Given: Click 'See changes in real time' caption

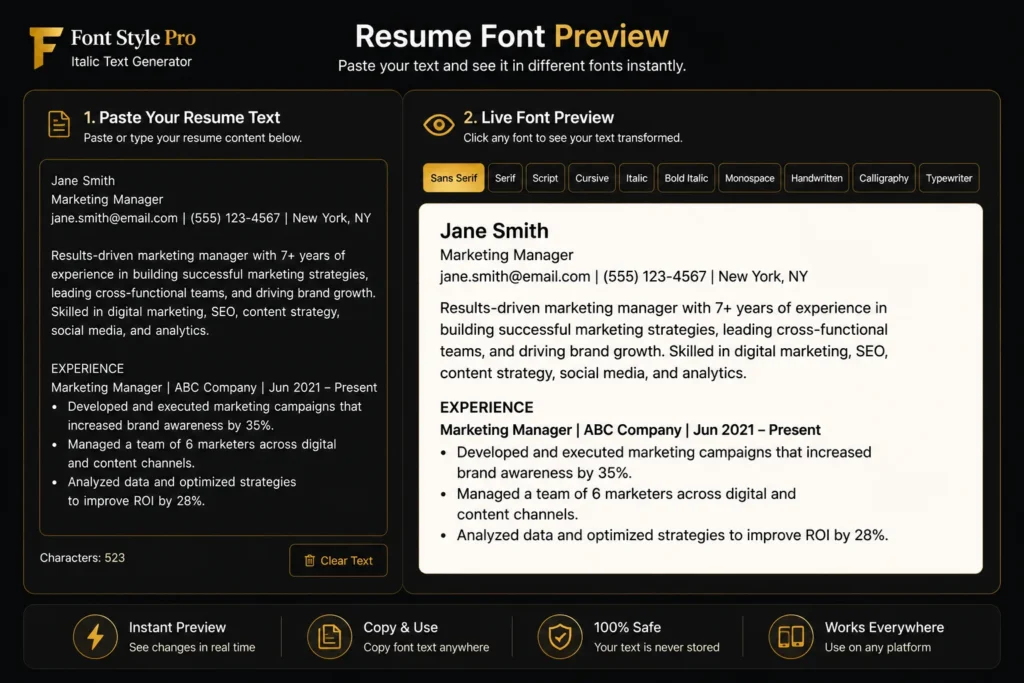Looking at the screenshot, I should [192, 647].
